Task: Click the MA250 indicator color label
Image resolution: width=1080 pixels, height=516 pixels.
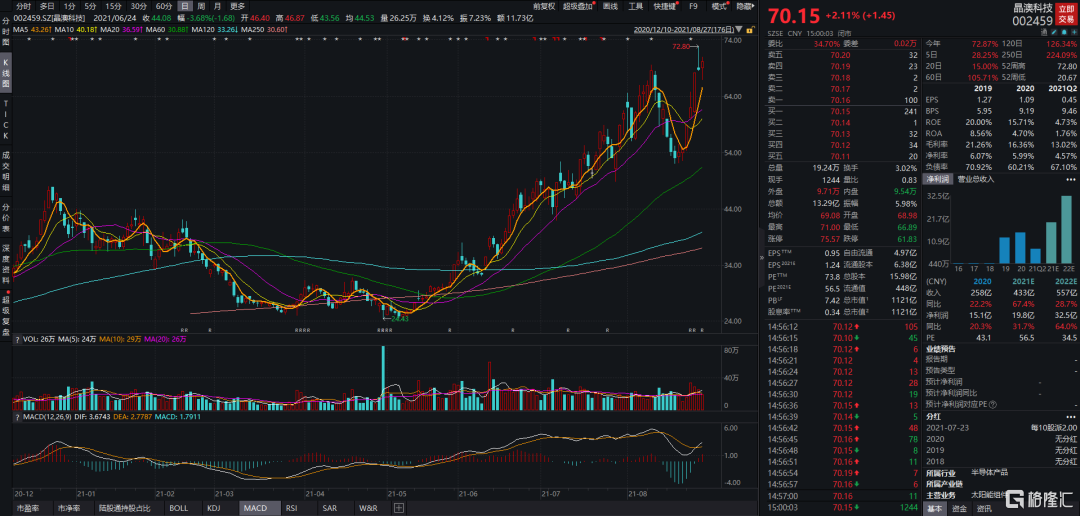Action: click(x=258, y=30)
